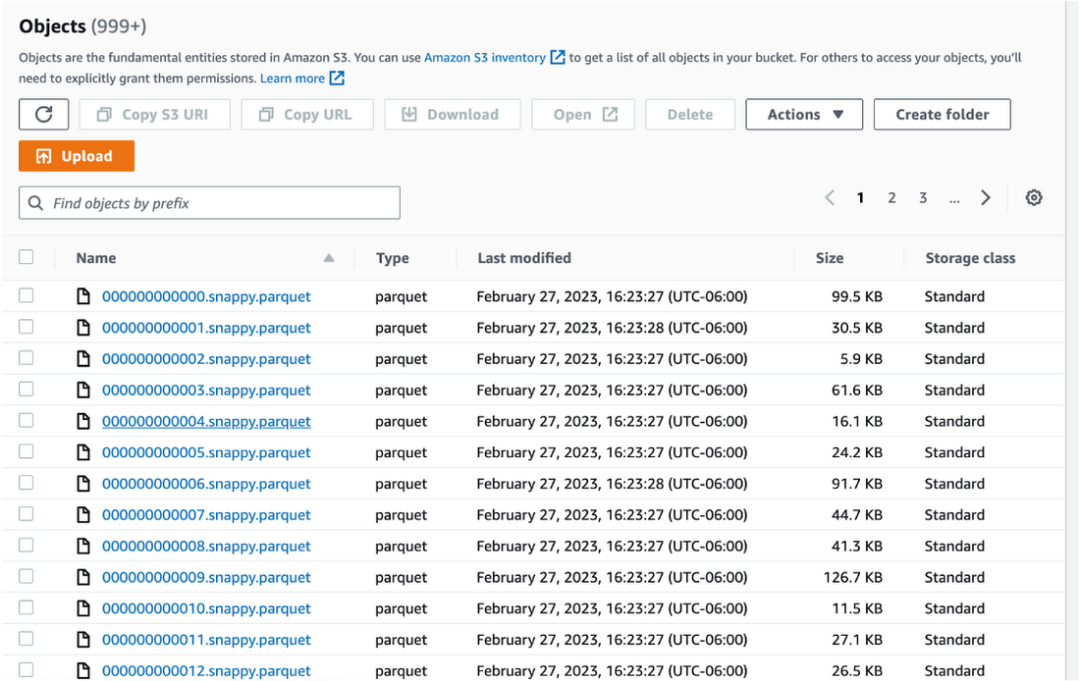
Task: Go to next page arrow
Action: point(986,198)
